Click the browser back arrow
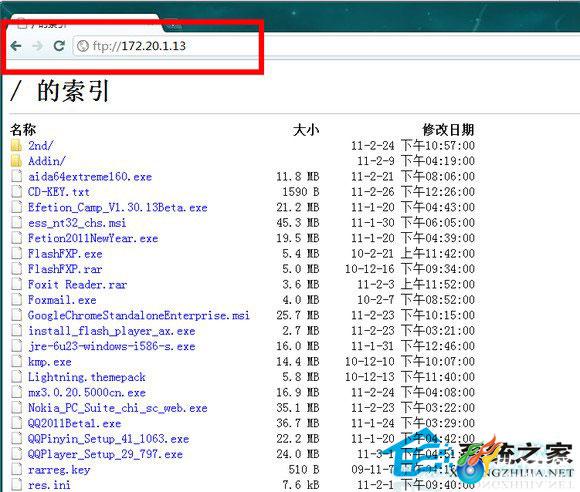Viewport: 580px width, 492px height. [x=16, y=46]
